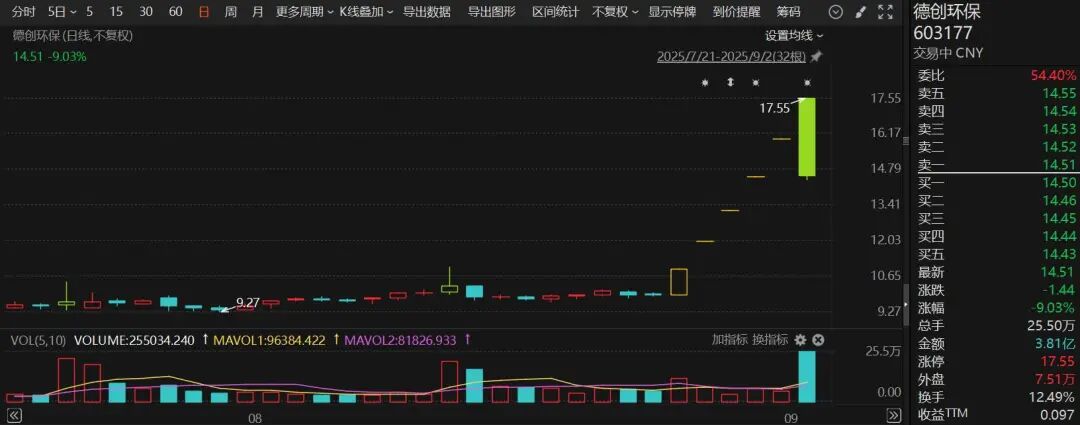Open volume indicator settings gear
The image size is (1080, 425).
click(x=800, y=340)
